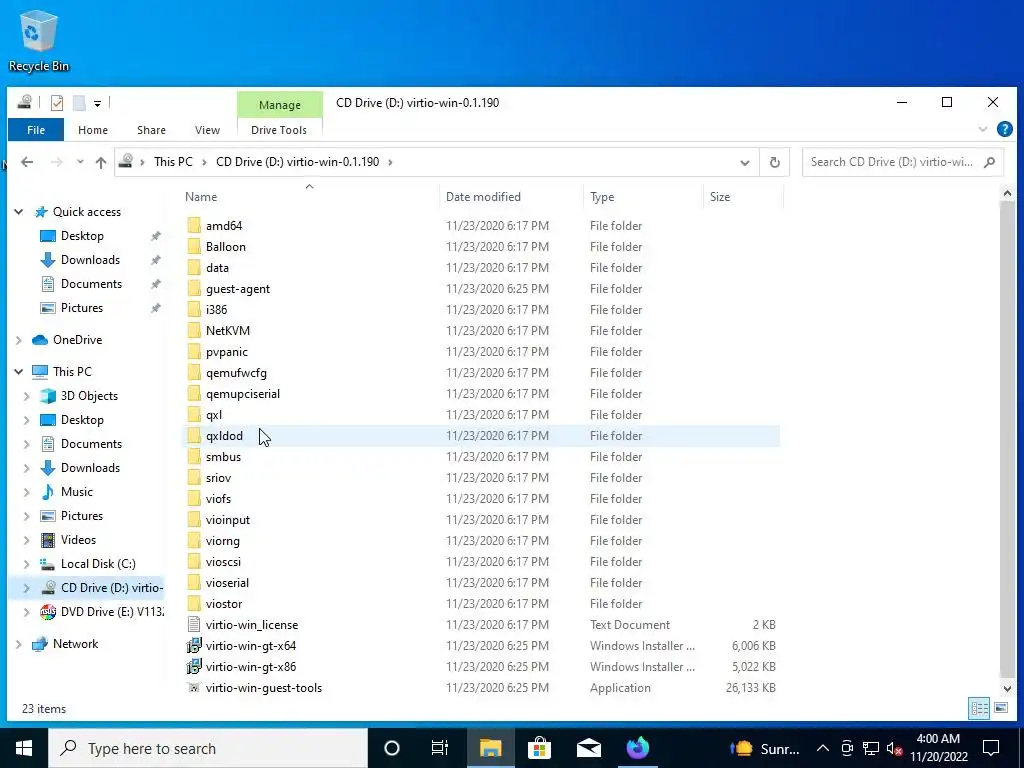Screen dimensions: 1024x768
Task: Open the notification center icon
Action: [991, 748]
